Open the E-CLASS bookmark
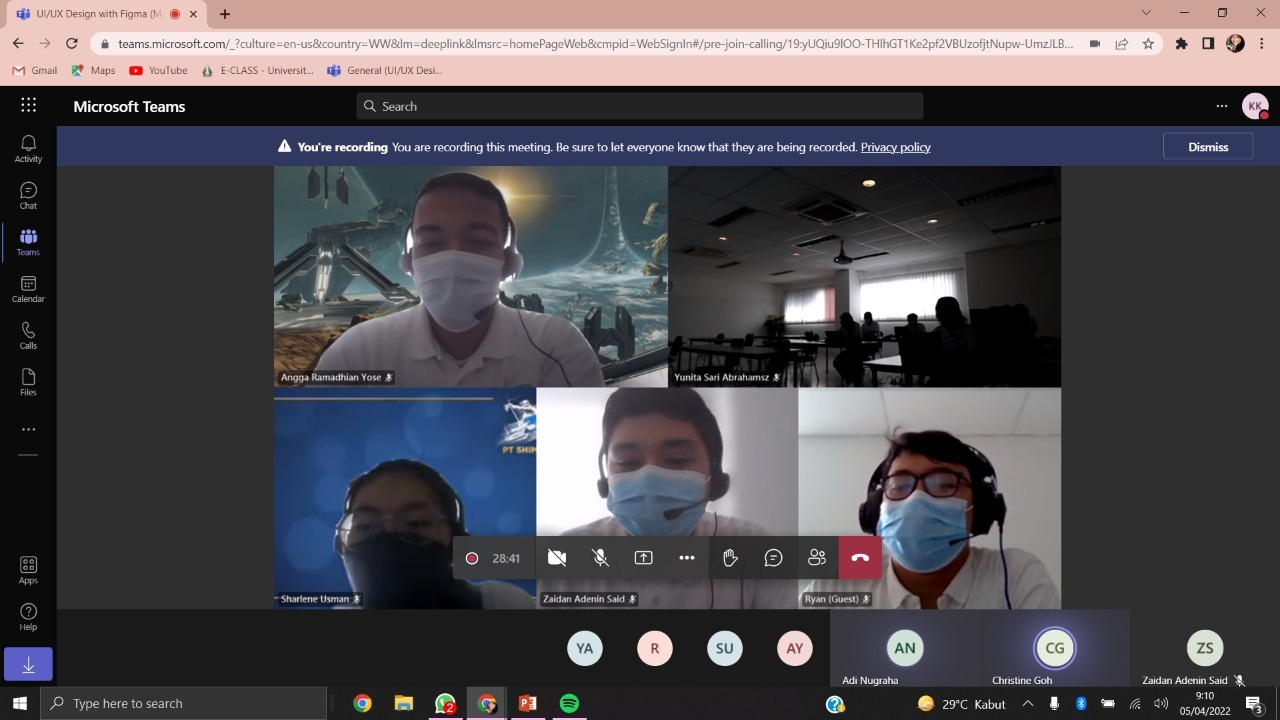The width and height of the screenshot is (1280, 720). coord(258,71)
